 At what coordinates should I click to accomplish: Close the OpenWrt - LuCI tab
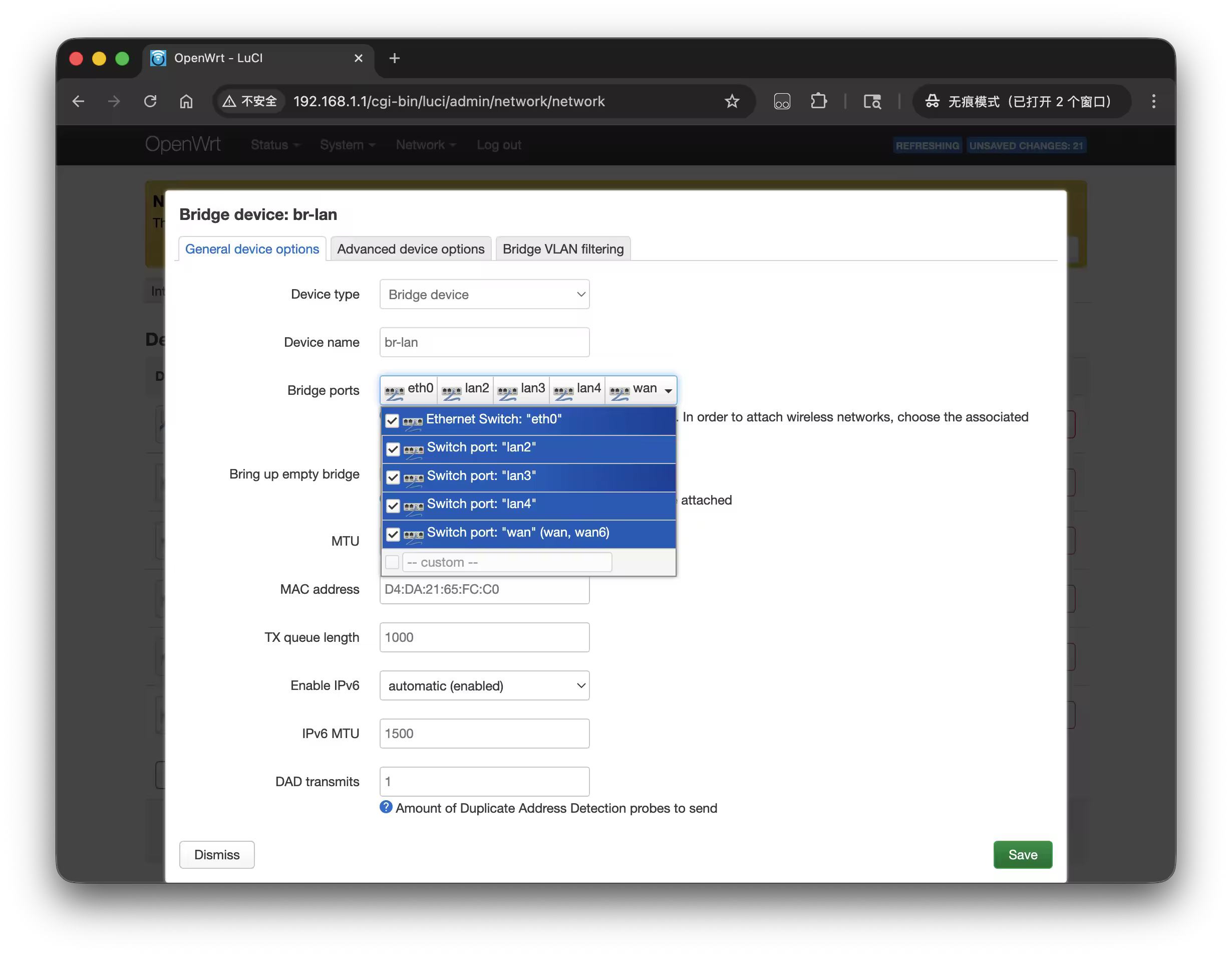[358, 58]
